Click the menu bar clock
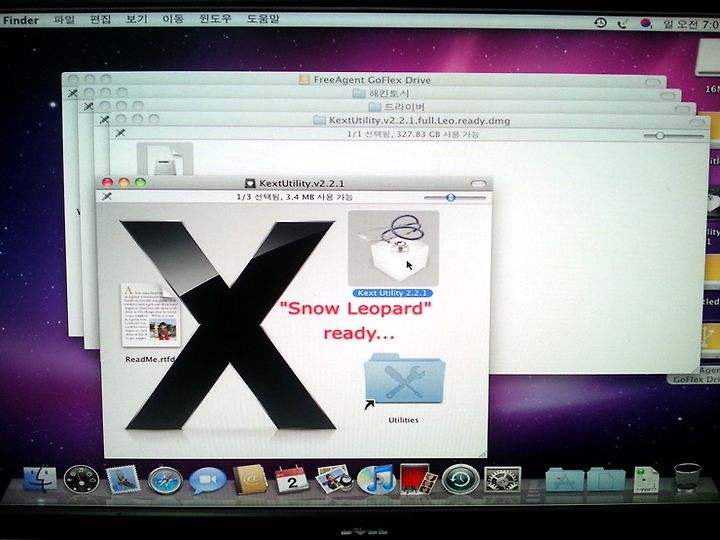Screen dimensions: 720x540 (x=691, y=23)
